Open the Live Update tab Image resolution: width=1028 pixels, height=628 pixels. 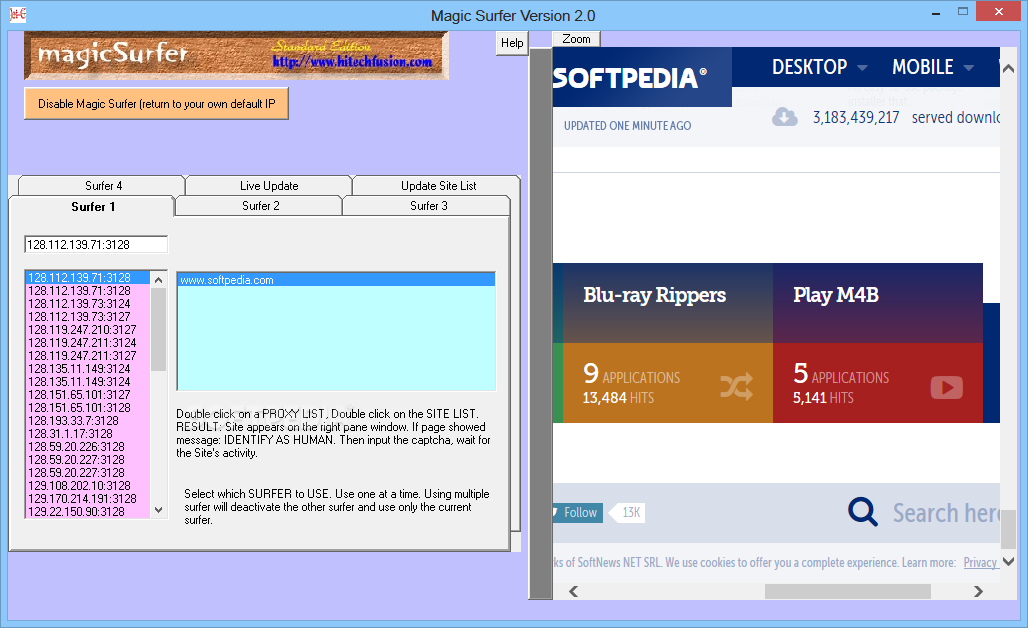(x=269, y=186)
